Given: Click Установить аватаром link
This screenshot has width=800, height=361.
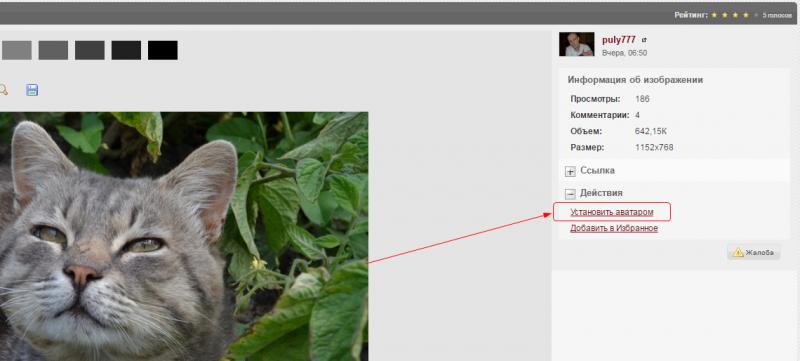Looking at the screenshot, I should click(x=612, y=212).
